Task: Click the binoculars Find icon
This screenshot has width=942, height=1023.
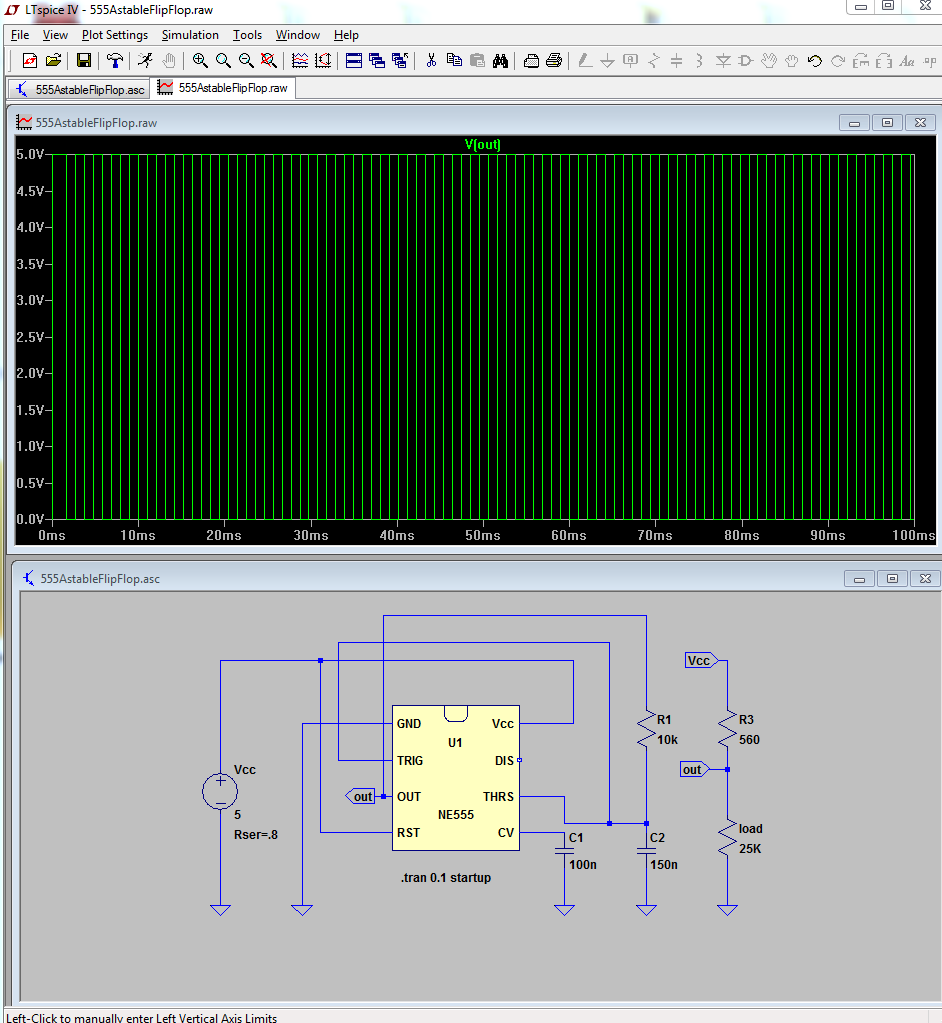Action: click(x=502, y=61)
